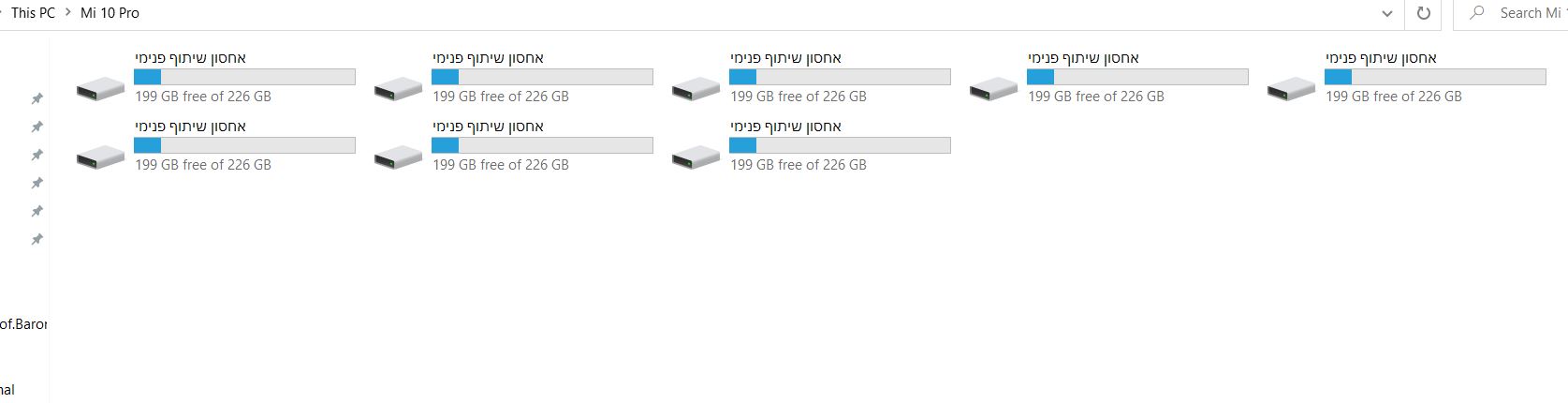Select the first drive icon in top row
This screenshot has height=403, width=1568.
click(100, 89)
